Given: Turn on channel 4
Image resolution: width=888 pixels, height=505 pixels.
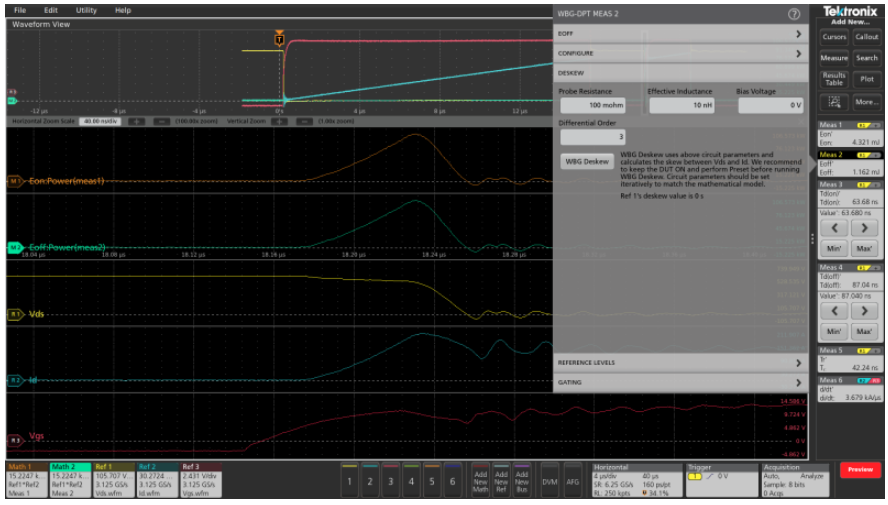Looking at the screenshot, I should point(411,481).
